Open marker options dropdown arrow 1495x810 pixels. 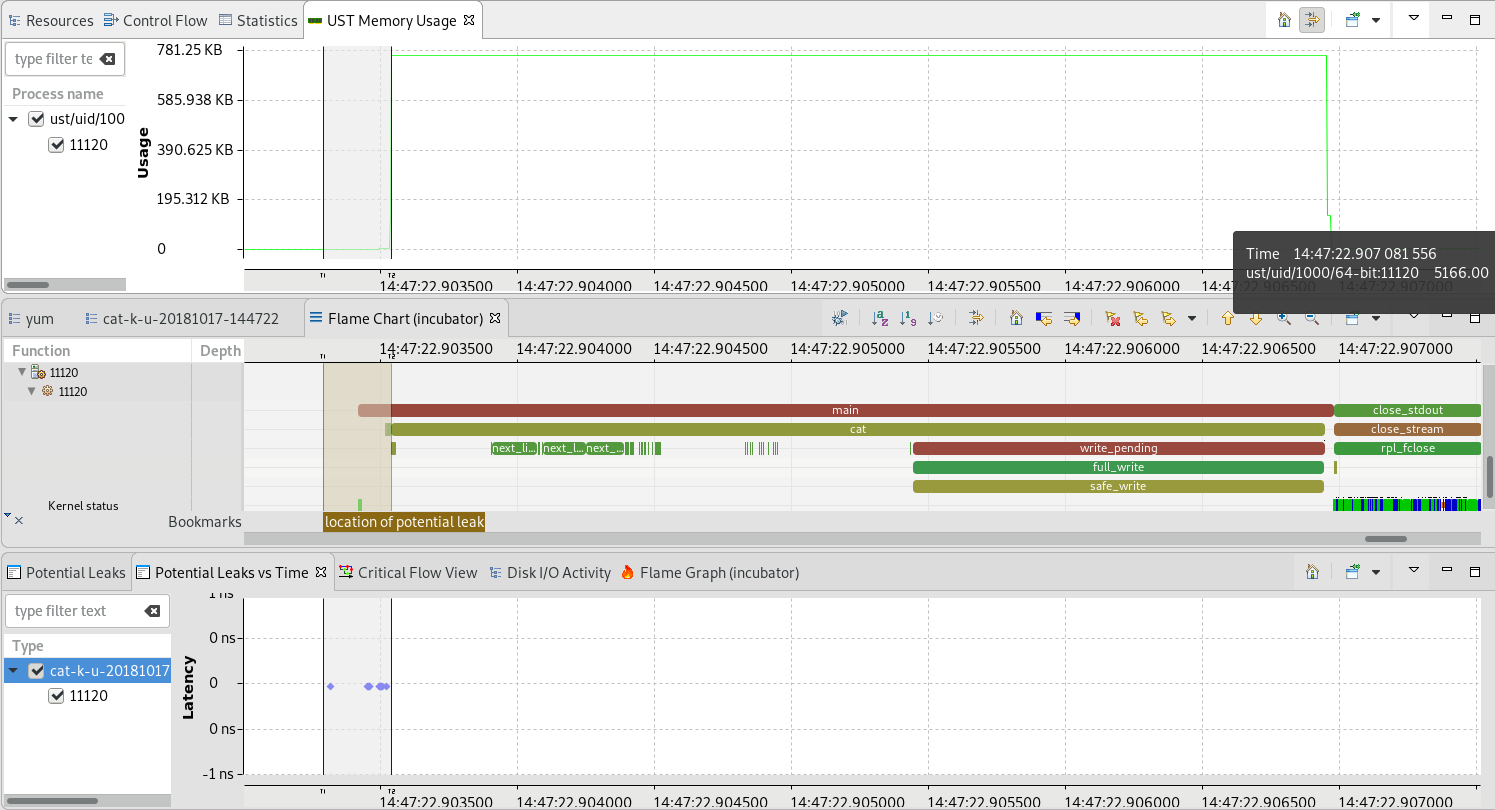(1191, 319)
